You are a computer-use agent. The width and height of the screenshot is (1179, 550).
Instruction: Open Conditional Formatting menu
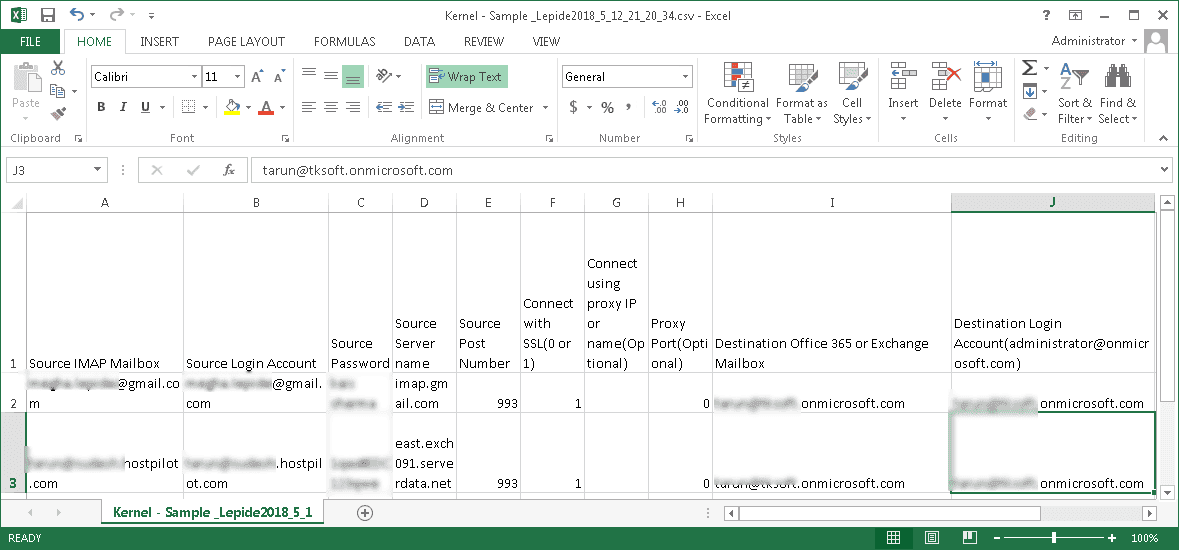pyautogui.click(x=737, y=93)
